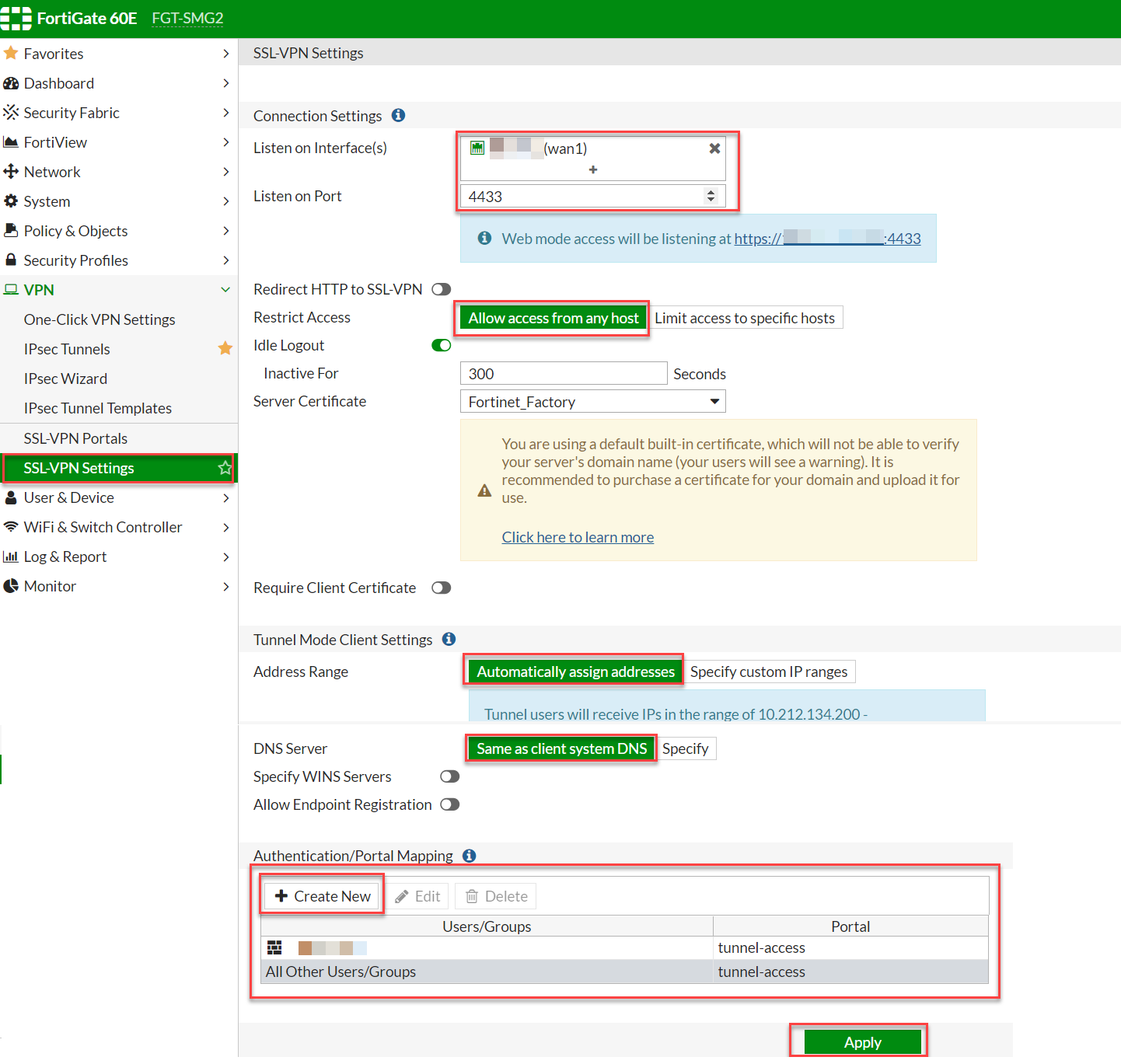This screenshot has width=1121, height=1064.
Task: Click Tunnel Mode Client Settings info icon
Action: pos(449,639)
